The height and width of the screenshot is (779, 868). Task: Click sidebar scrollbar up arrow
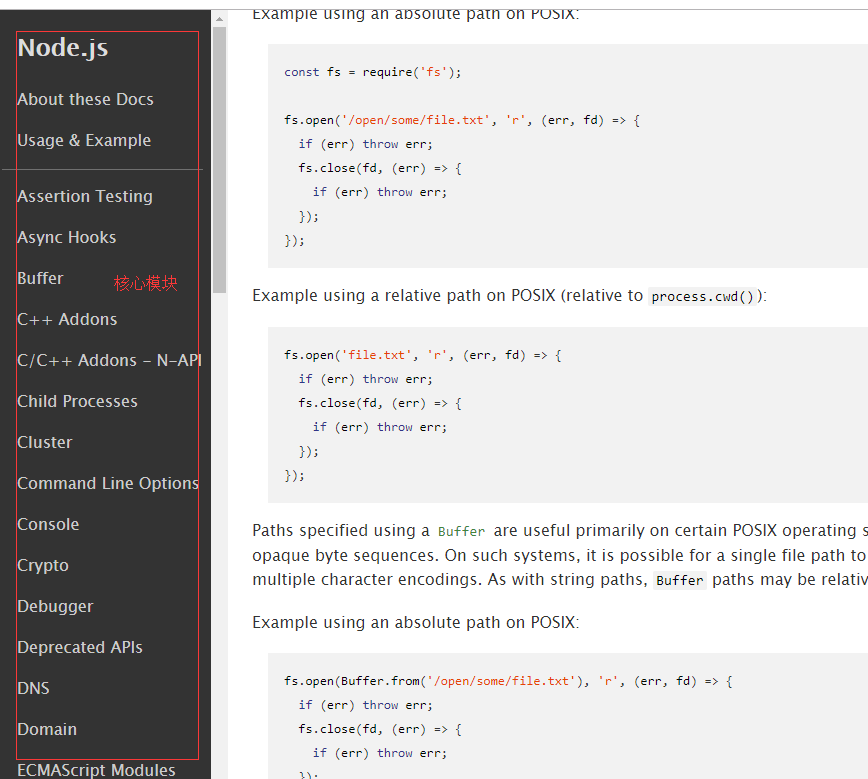tap(219, 19)
